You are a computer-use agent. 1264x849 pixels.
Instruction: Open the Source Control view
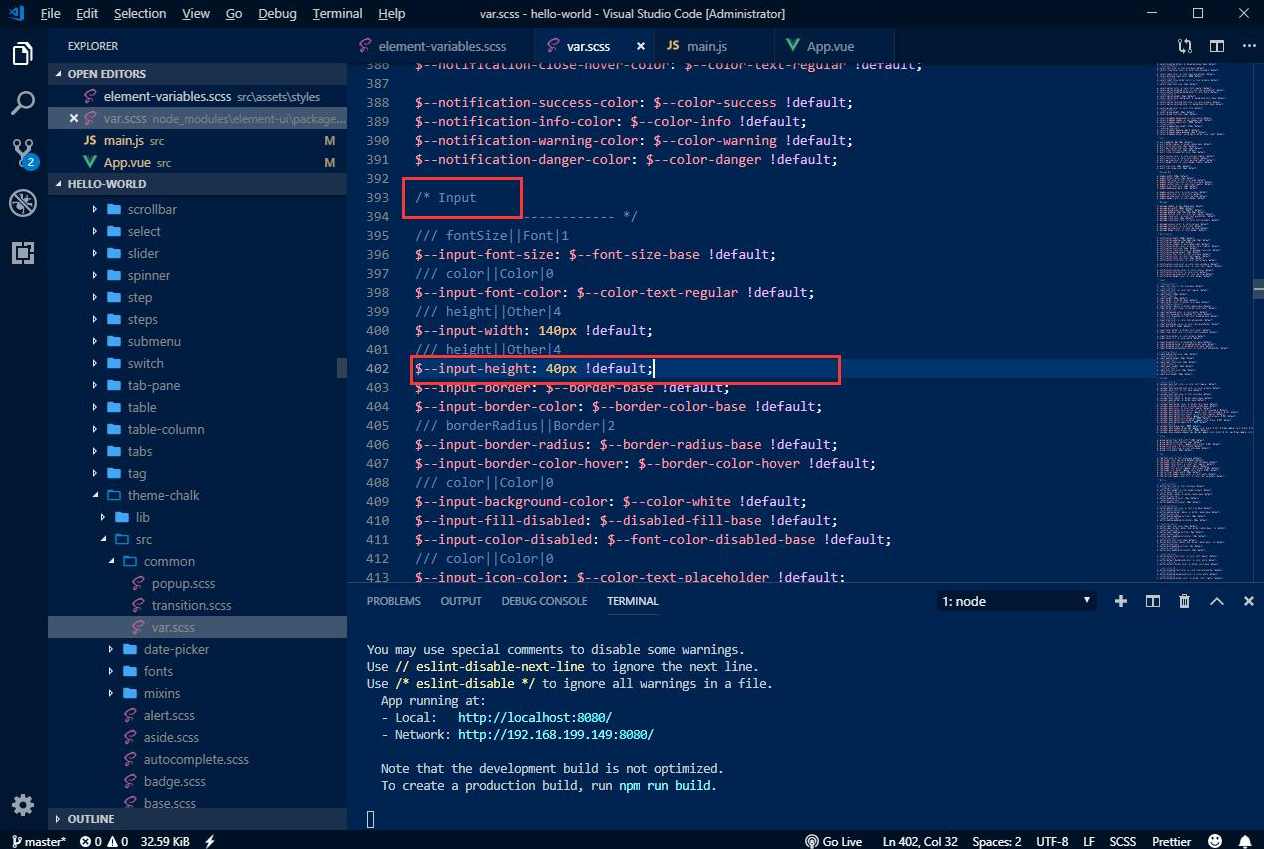(x=22, y=153)
